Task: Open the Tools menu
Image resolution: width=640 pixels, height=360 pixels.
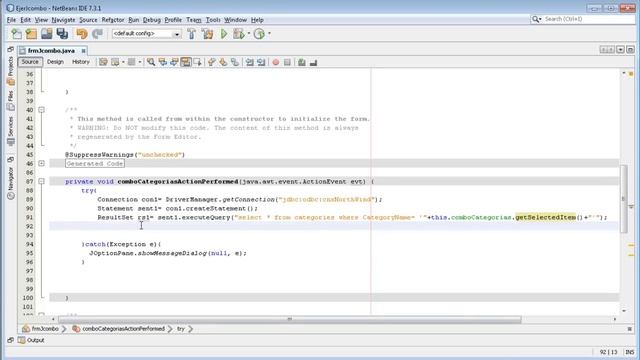Action: pos(213,20)
